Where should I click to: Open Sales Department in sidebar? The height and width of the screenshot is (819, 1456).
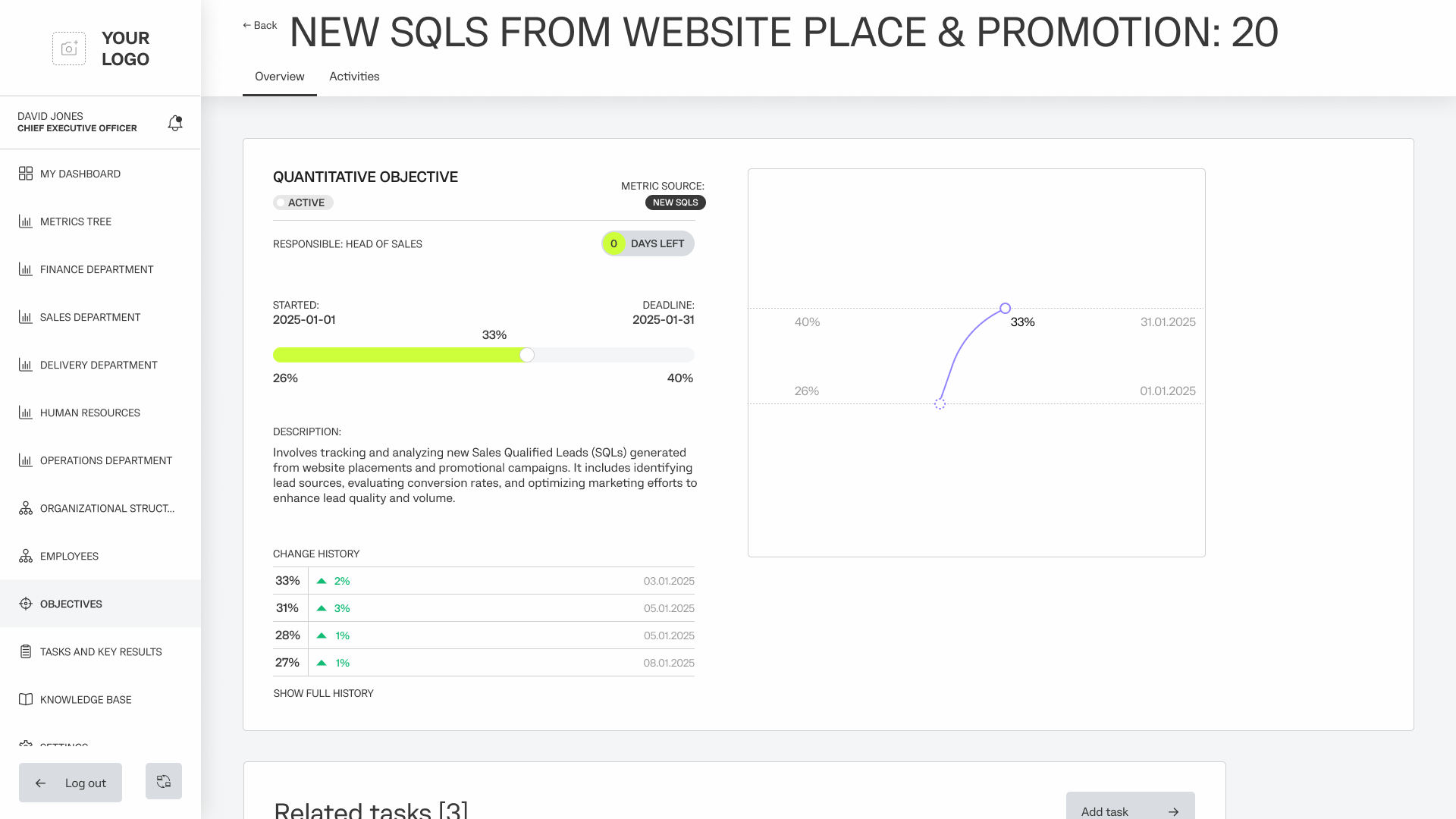(x=90, y=317)
